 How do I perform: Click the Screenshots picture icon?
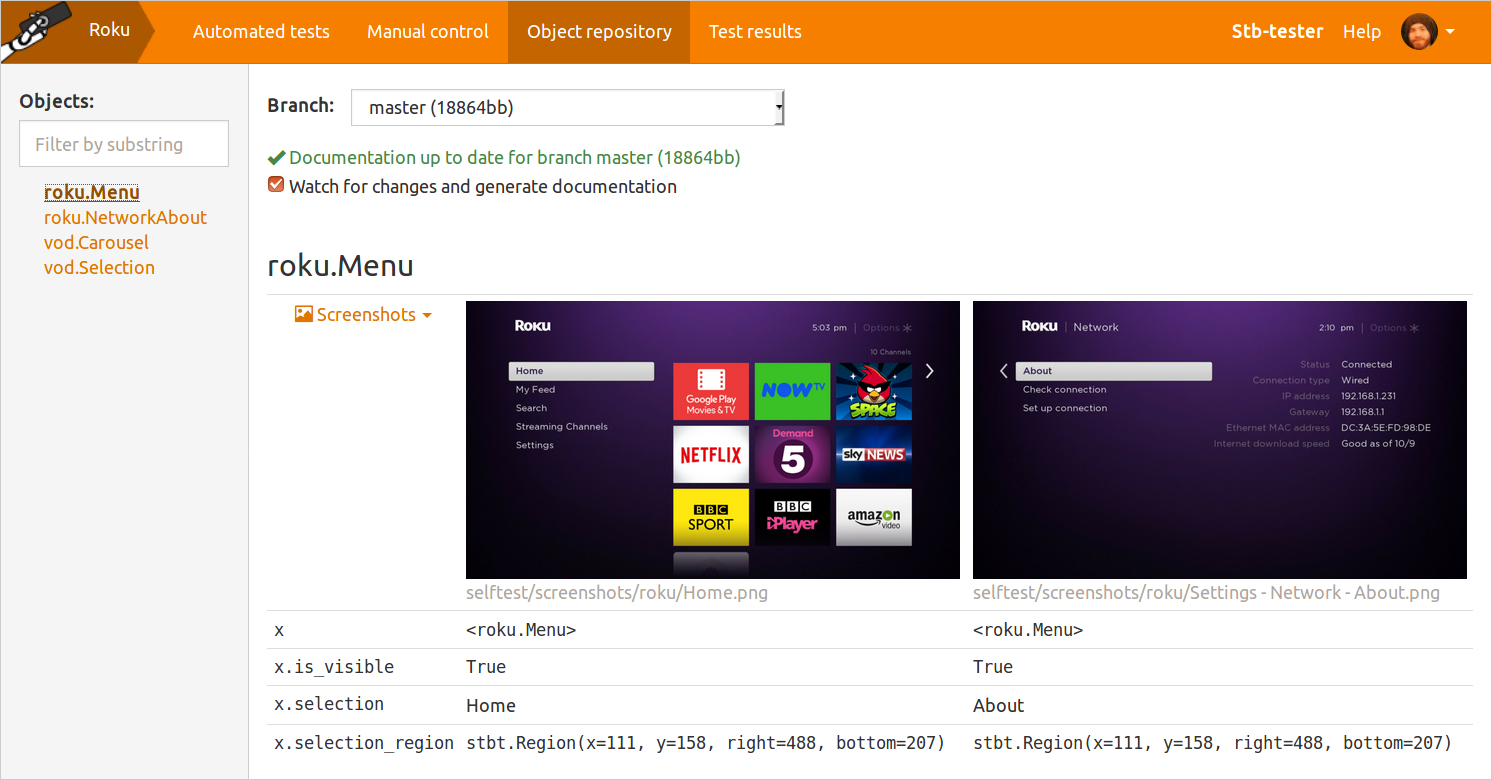tap(304, 314)
